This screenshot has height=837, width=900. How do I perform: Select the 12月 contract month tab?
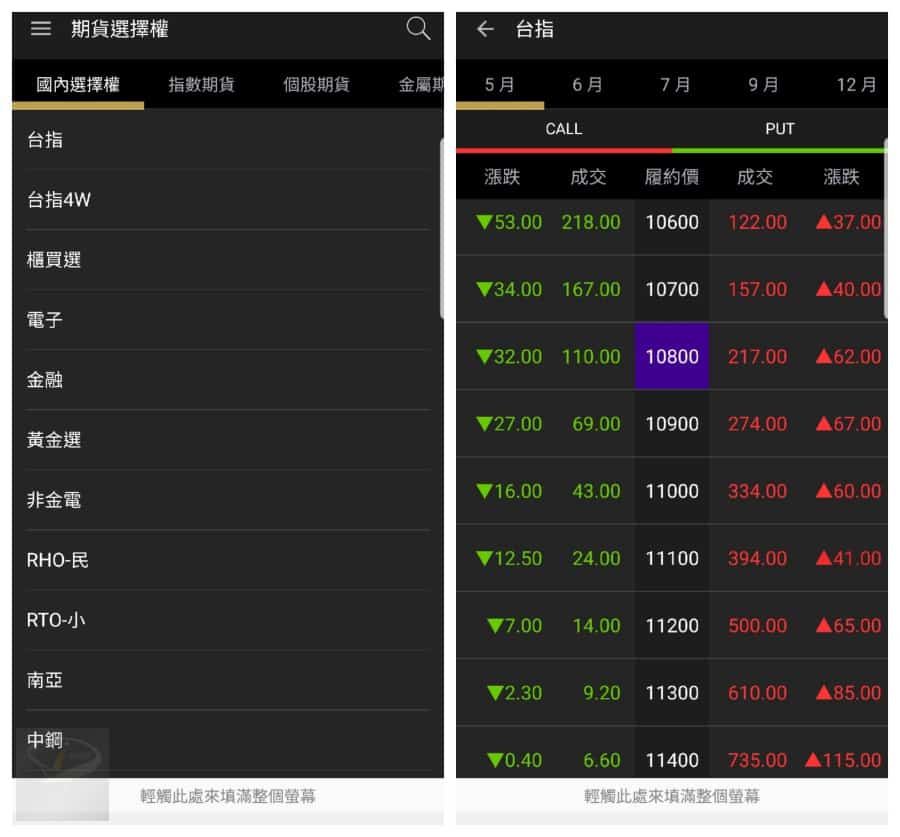(856, 85)
